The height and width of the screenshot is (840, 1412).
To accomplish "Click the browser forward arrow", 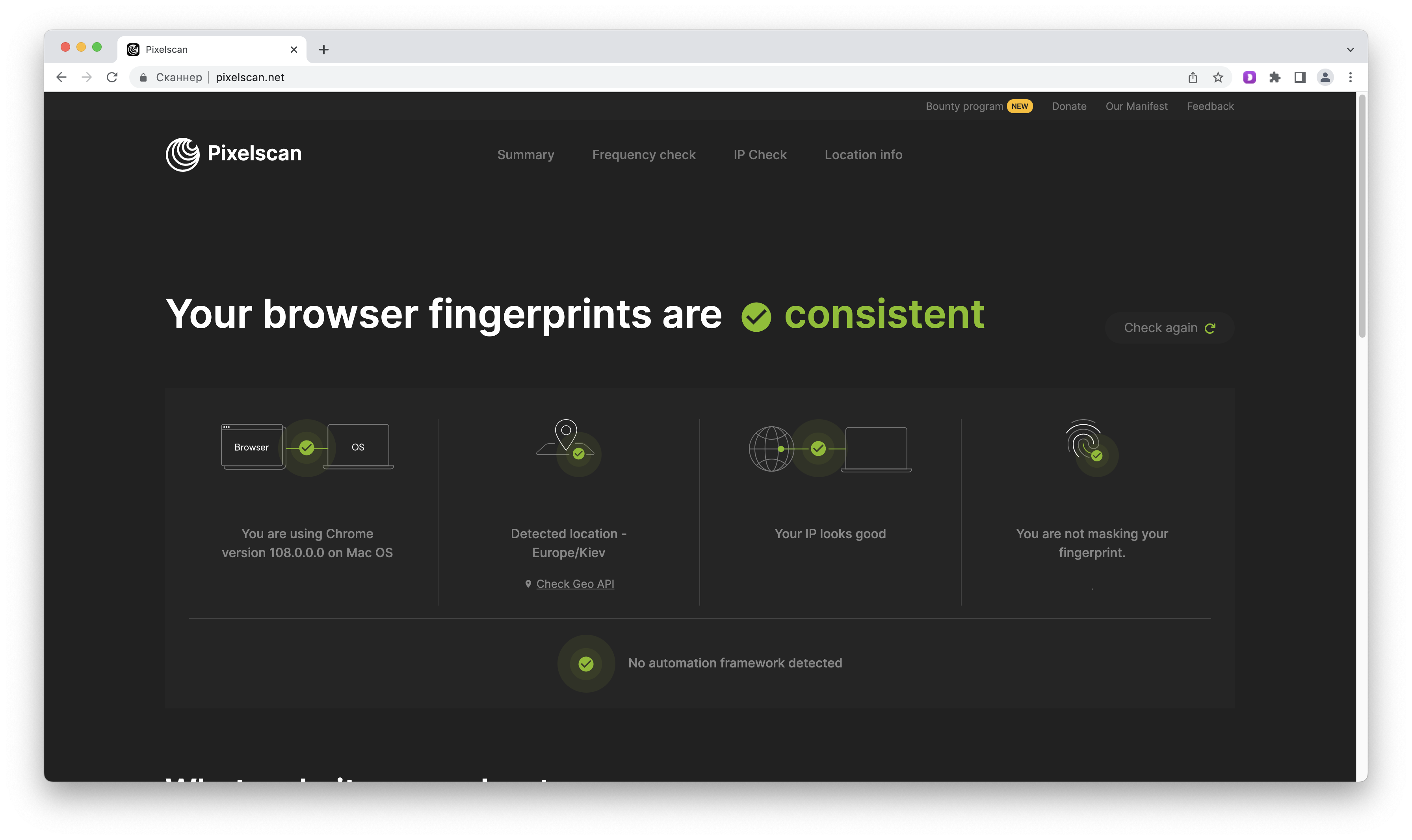I will coord(87,78).
